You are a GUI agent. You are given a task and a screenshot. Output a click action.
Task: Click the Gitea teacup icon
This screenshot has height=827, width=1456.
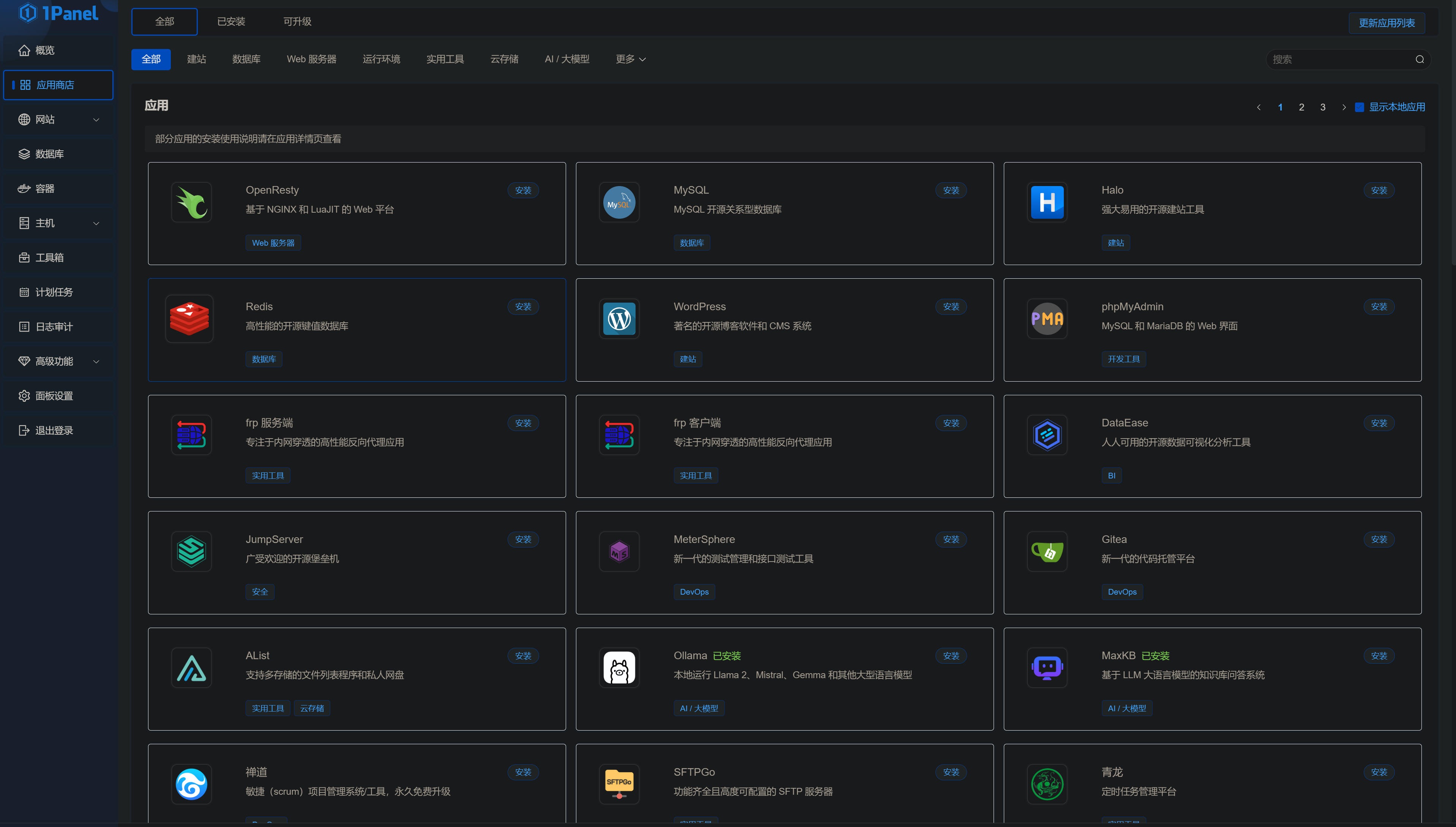1047,551
